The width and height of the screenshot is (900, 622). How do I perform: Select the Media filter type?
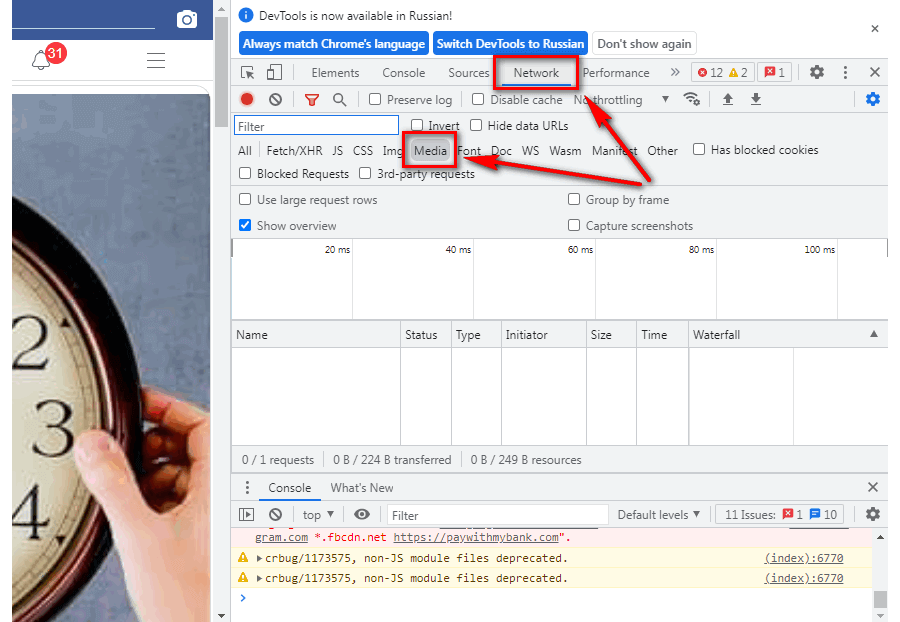430,151
